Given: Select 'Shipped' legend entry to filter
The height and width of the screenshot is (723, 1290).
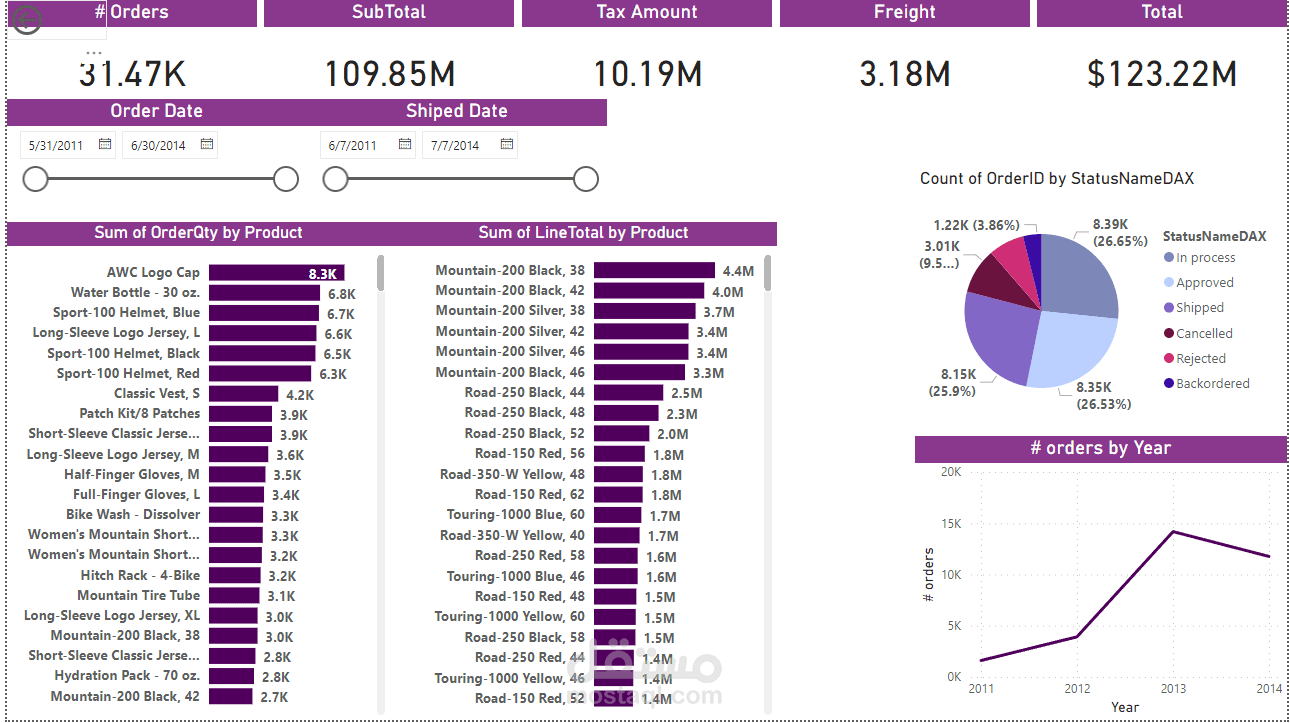Looking at the screenshot, I should [x=1200, y=308].
